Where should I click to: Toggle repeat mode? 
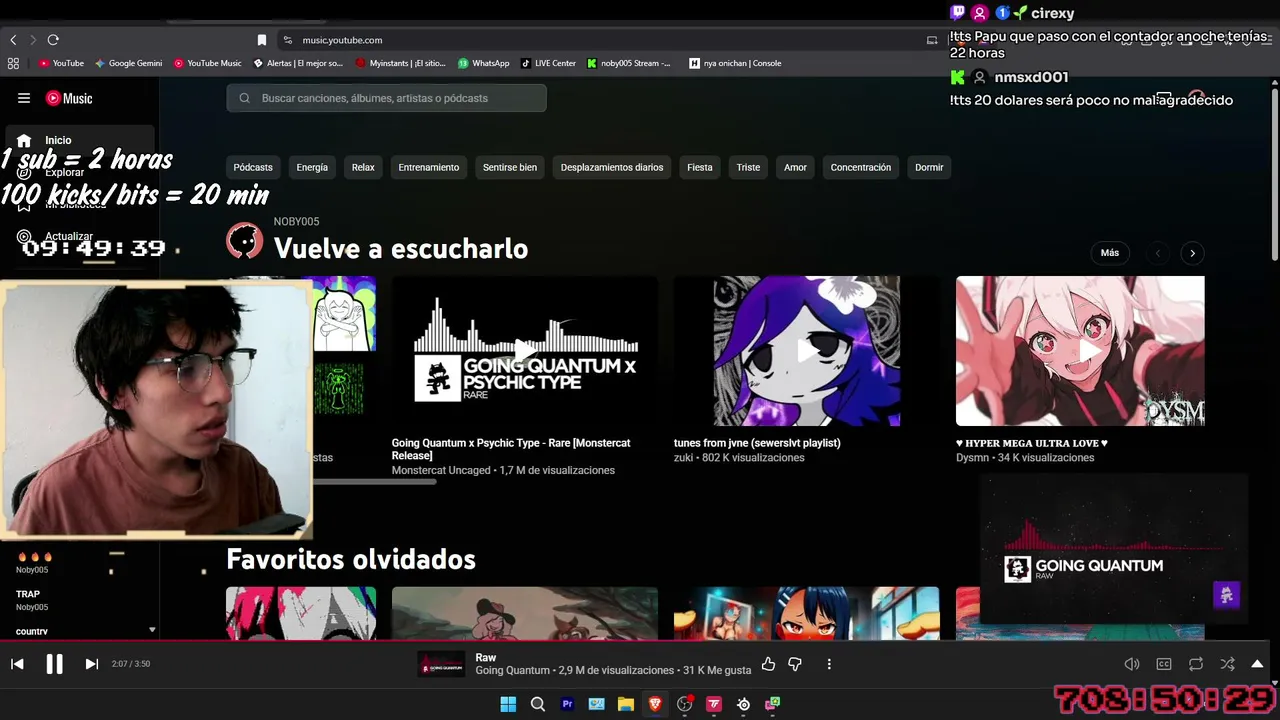tap(1196, 664)
